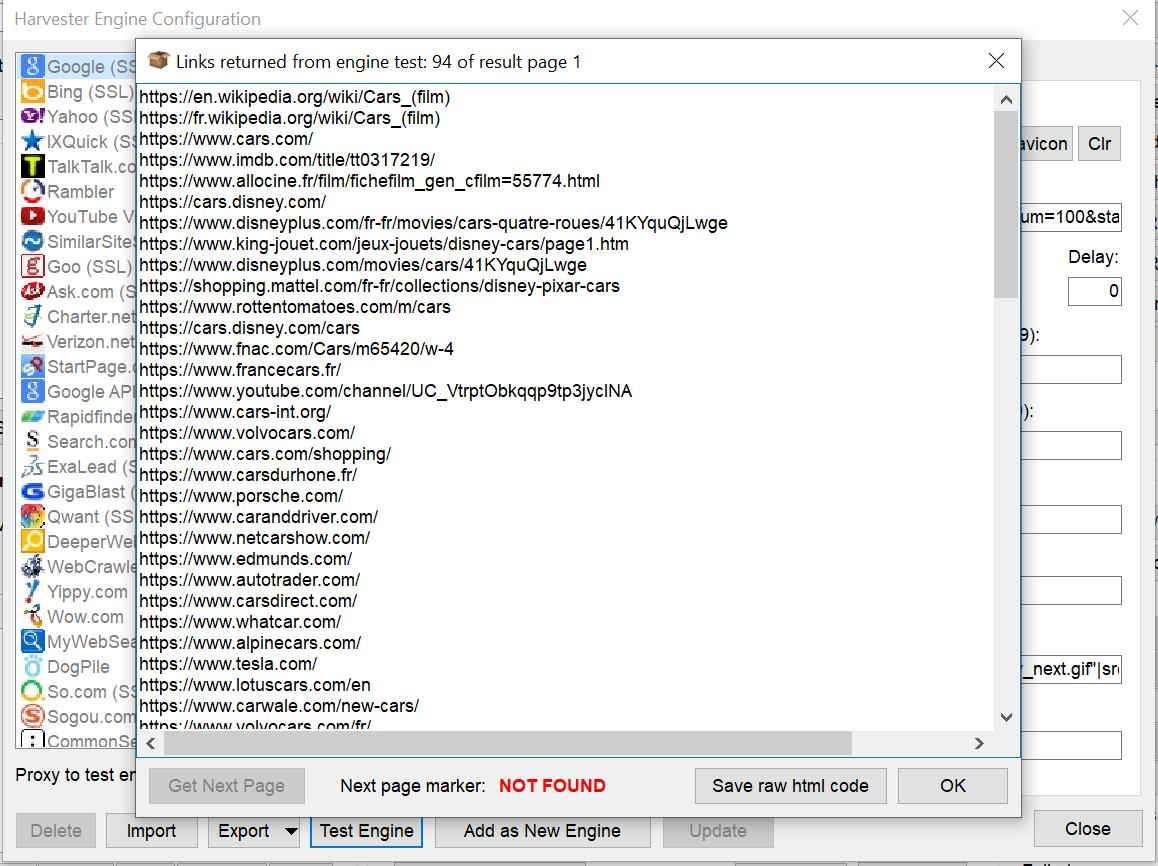Select the https://www.cars.com/ link row
The height and width of the screenshot is (866, 1158).
point(226,139)
